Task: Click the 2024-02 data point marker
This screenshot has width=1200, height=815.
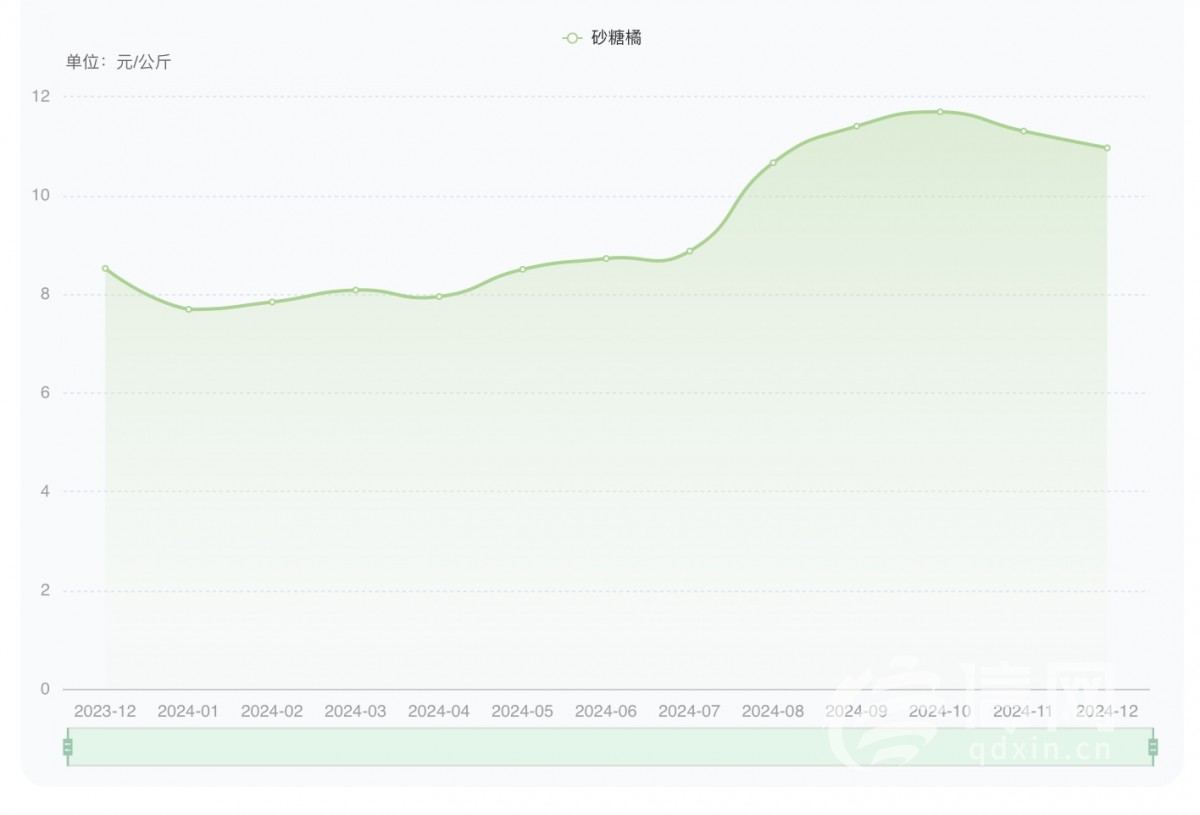Action: click(272, 302)
